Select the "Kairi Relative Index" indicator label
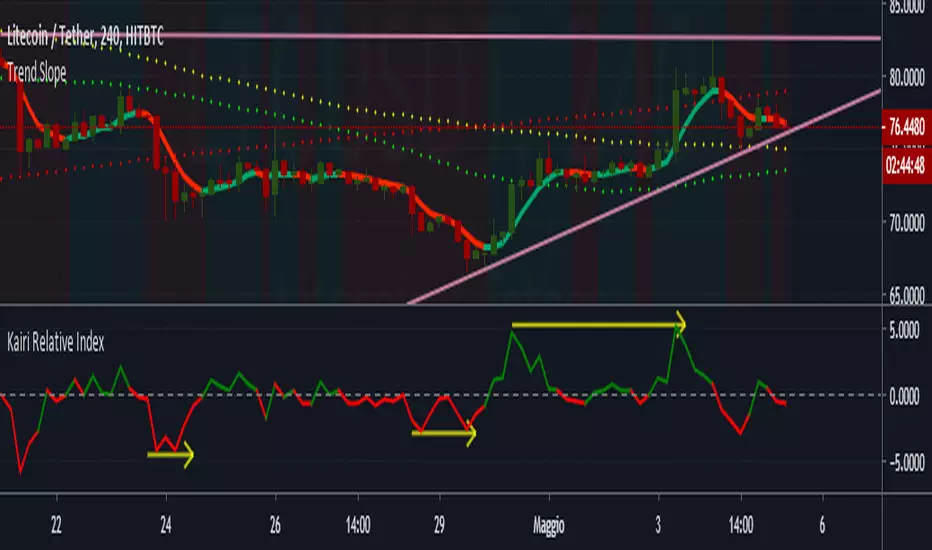This screenshot has height=550, width=932. tap(56, 342)
